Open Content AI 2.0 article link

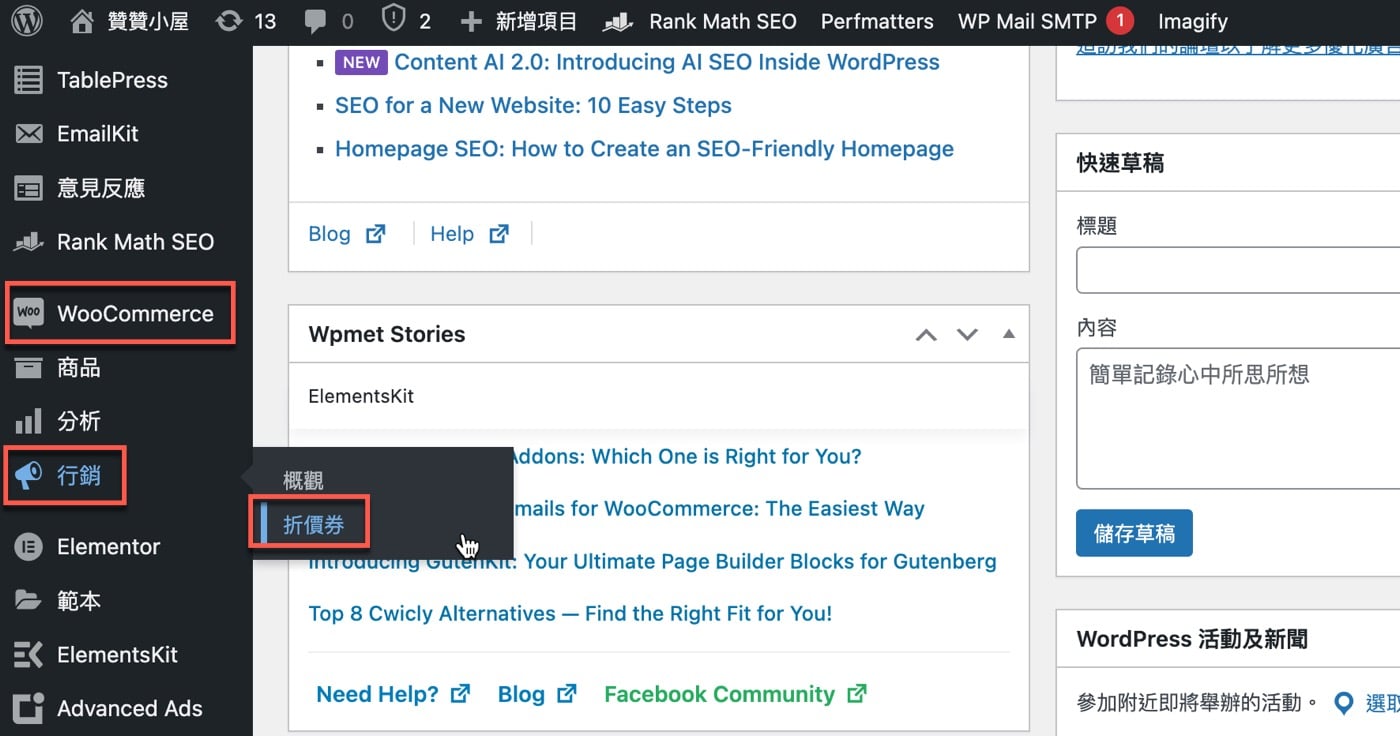point(667,62)
